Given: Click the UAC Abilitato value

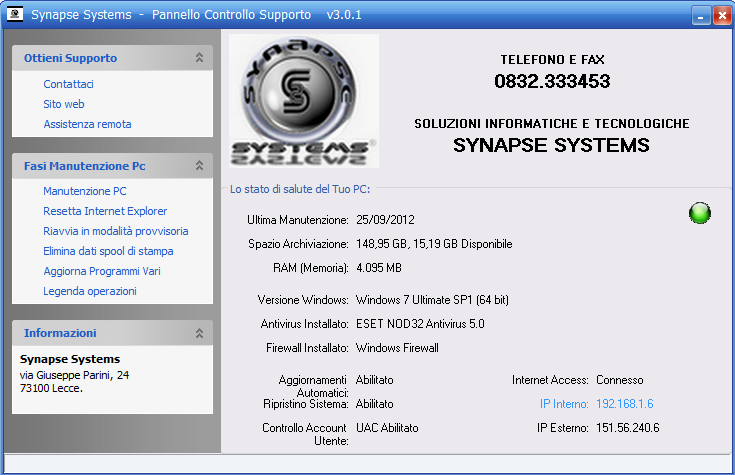Looking at the screenshot, I should point(387,428).
